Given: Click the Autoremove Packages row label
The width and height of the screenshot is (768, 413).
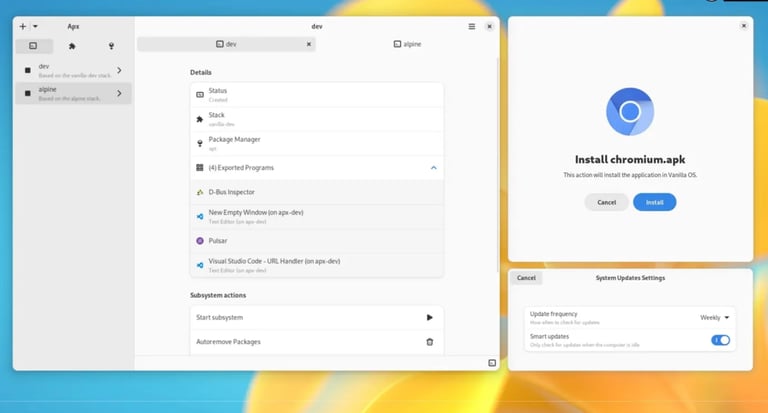Looking at the screenshot, I should pyautogui.click(x=228, y=342).
